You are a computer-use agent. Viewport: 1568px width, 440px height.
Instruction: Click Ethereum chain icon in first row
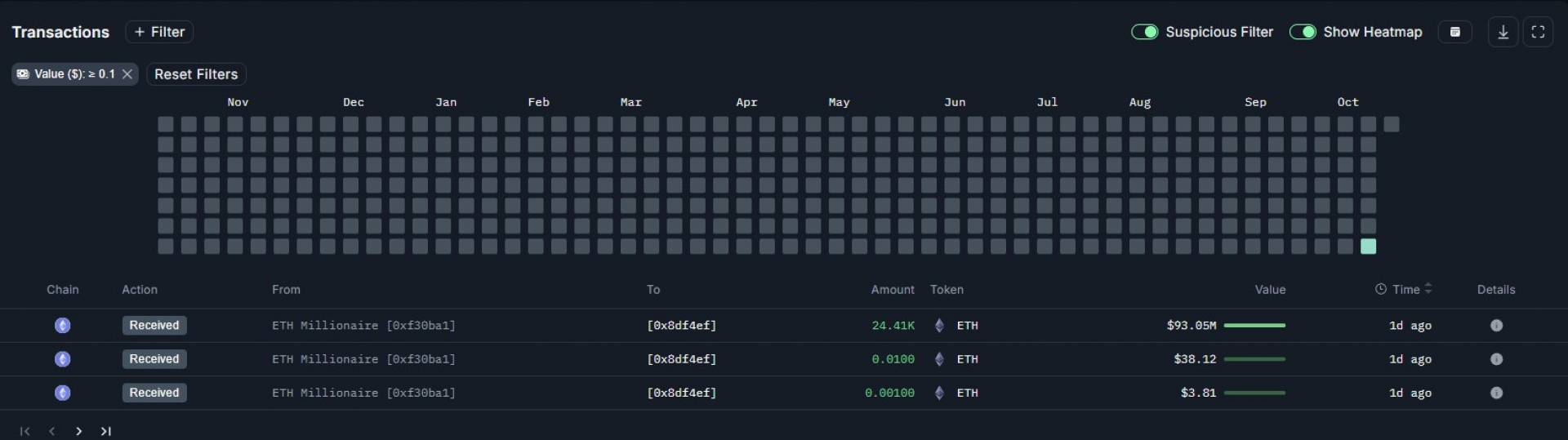62,326
